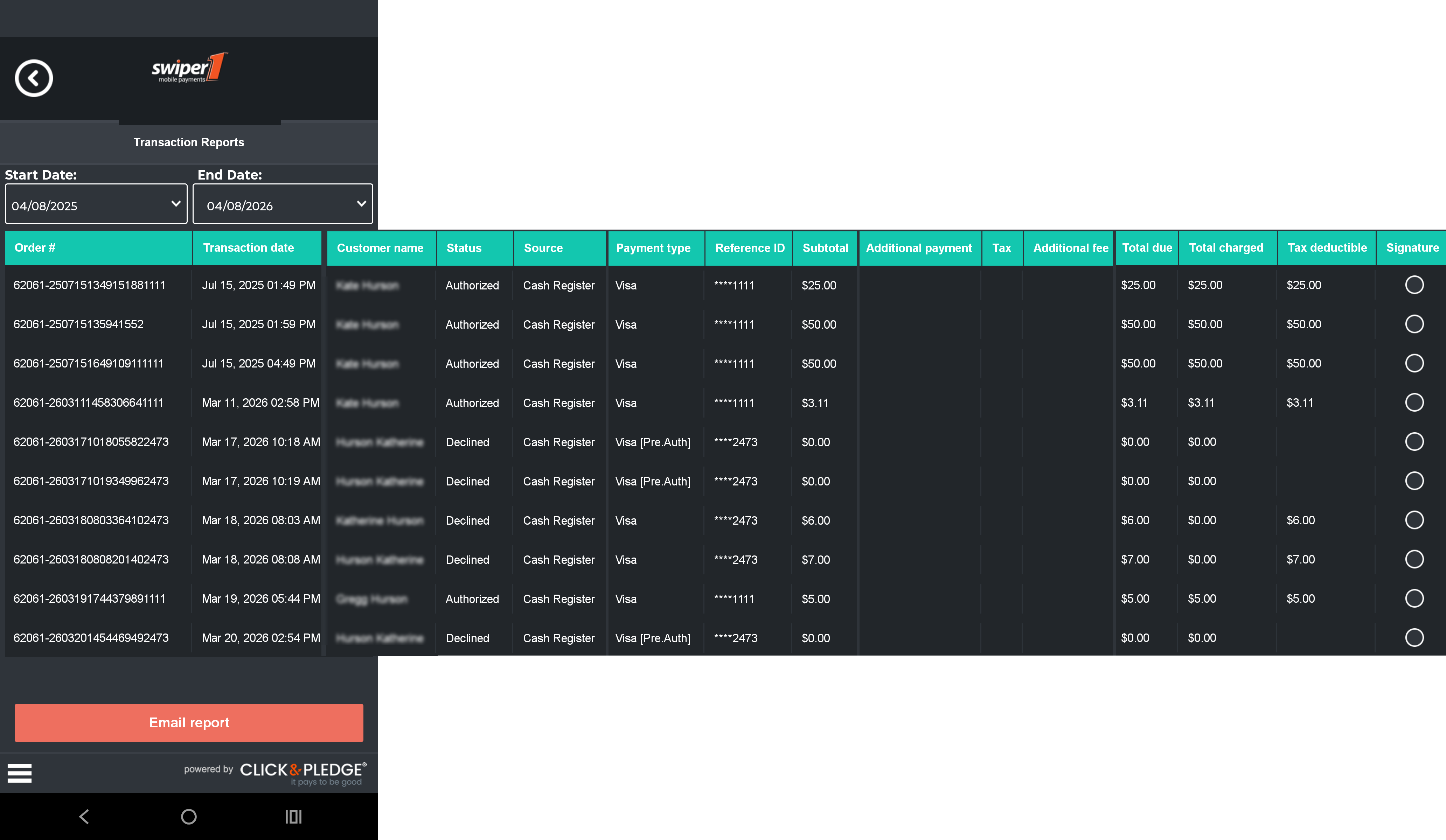Image resolution: width=1446 pixels, height=840 pixels.
Task: Click the Additional payment column header
Action: coord(920,248)
